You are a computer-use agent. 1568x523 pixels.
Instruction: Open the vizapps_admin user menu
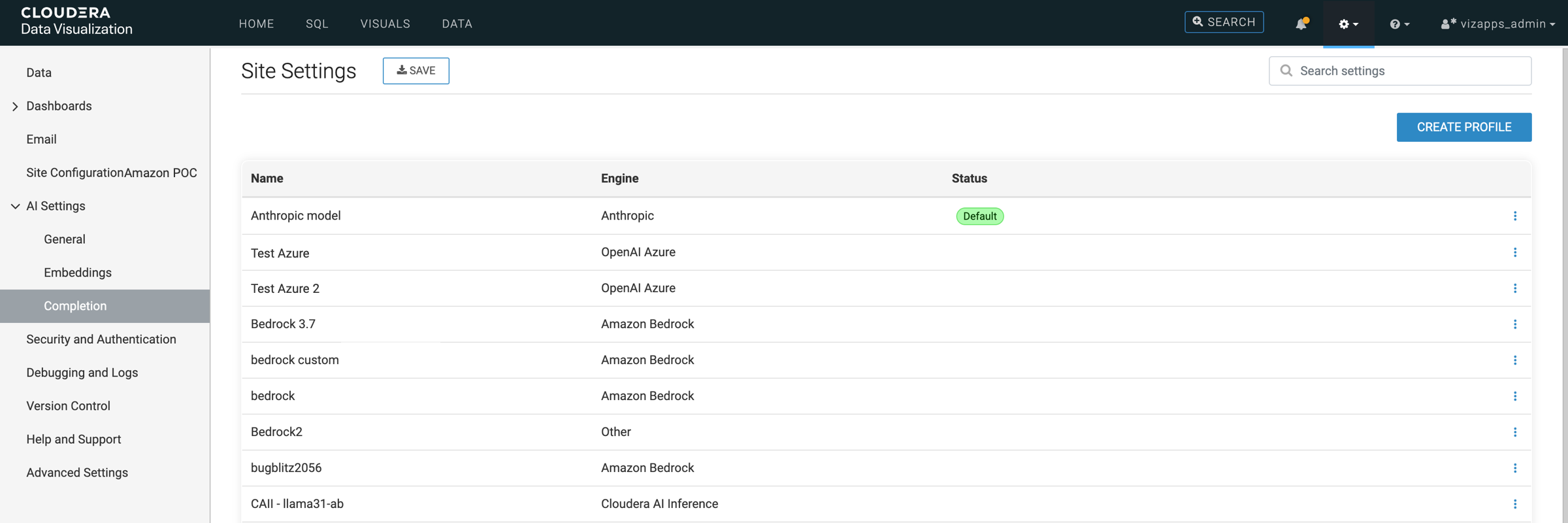click(x=1497, y=24)
